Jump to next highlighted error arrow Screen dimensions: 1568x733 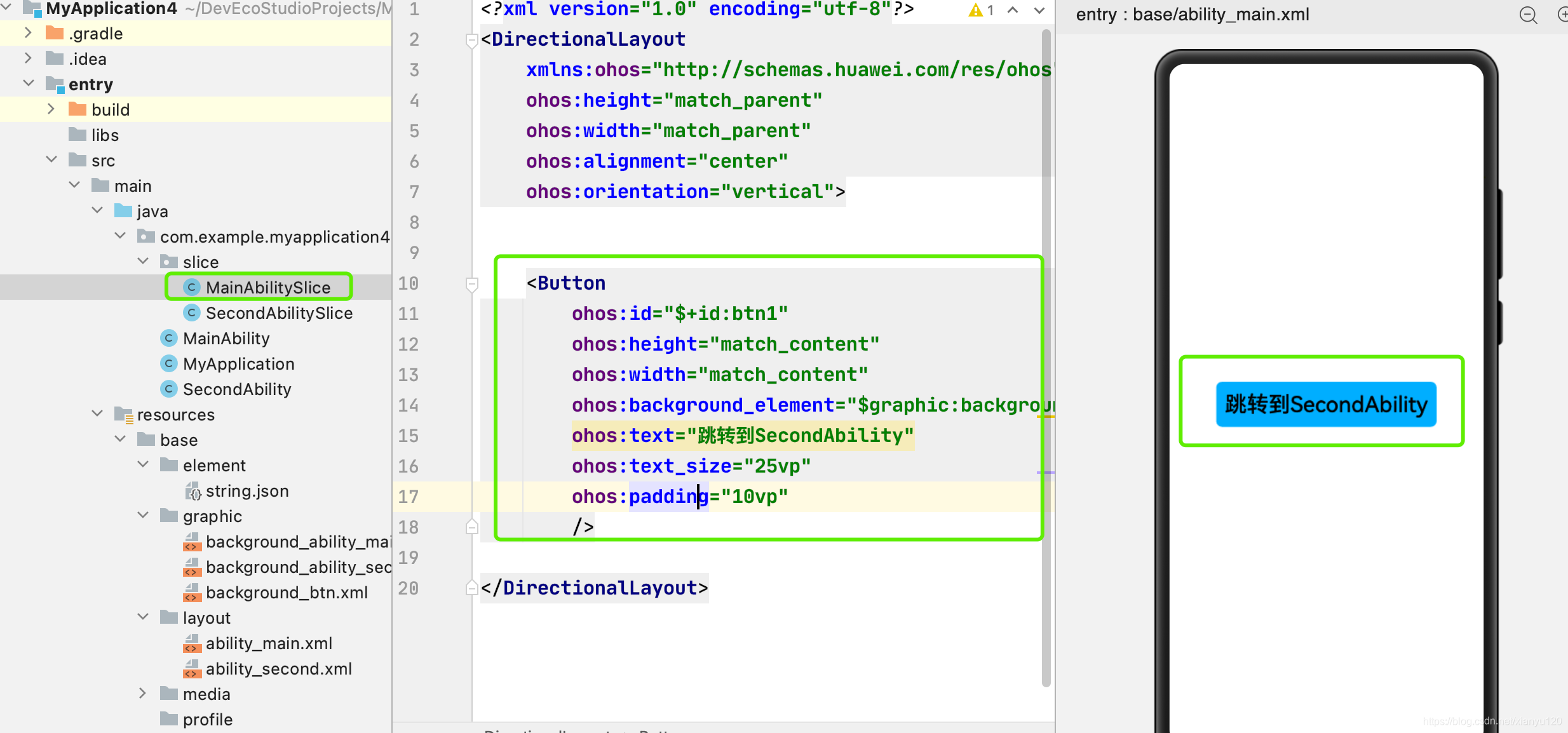pyautogui.click(x=1039, y=10)
